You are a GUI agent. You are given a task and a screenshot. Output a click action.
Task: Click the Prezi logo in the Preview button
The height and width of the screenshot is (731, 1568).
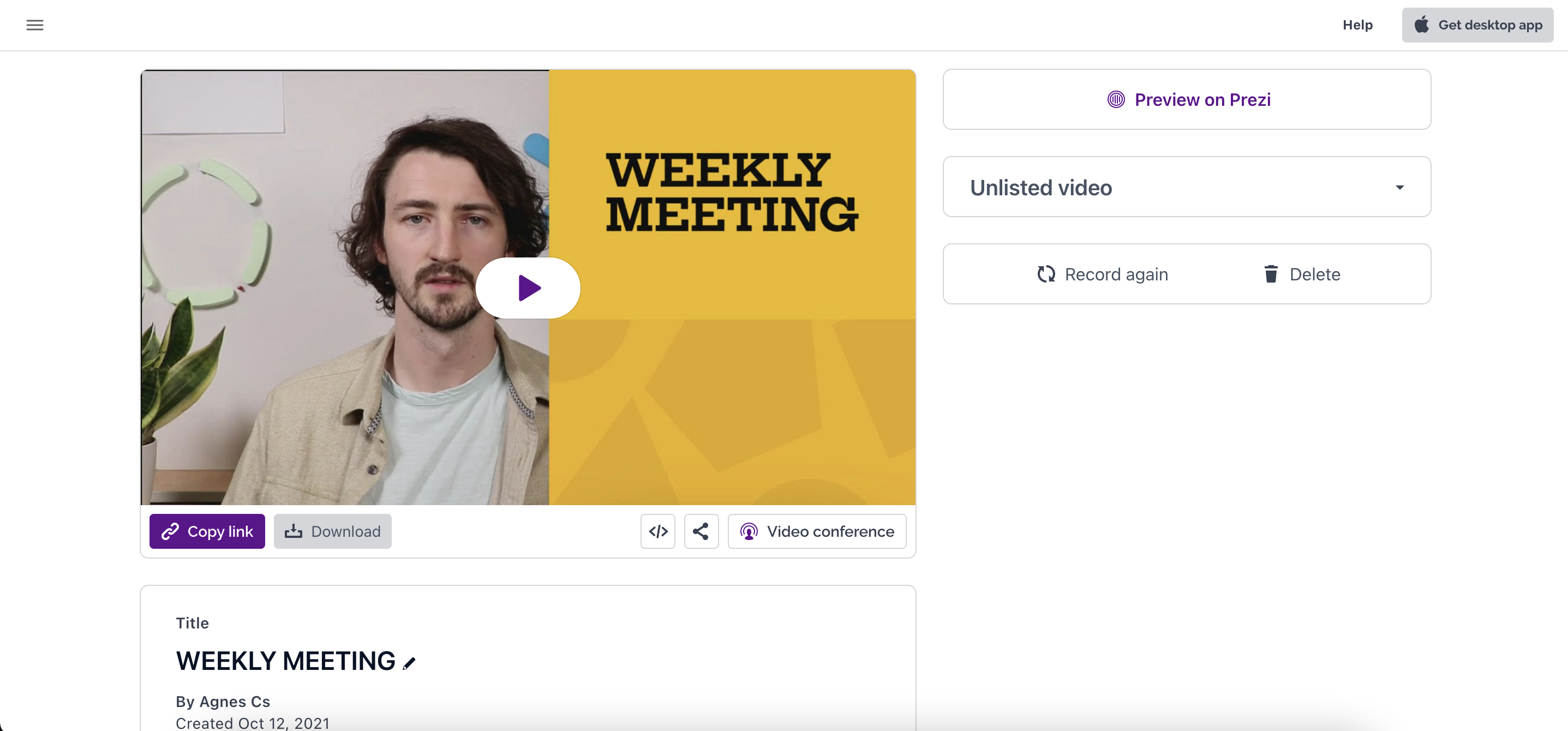[1116, 99]
